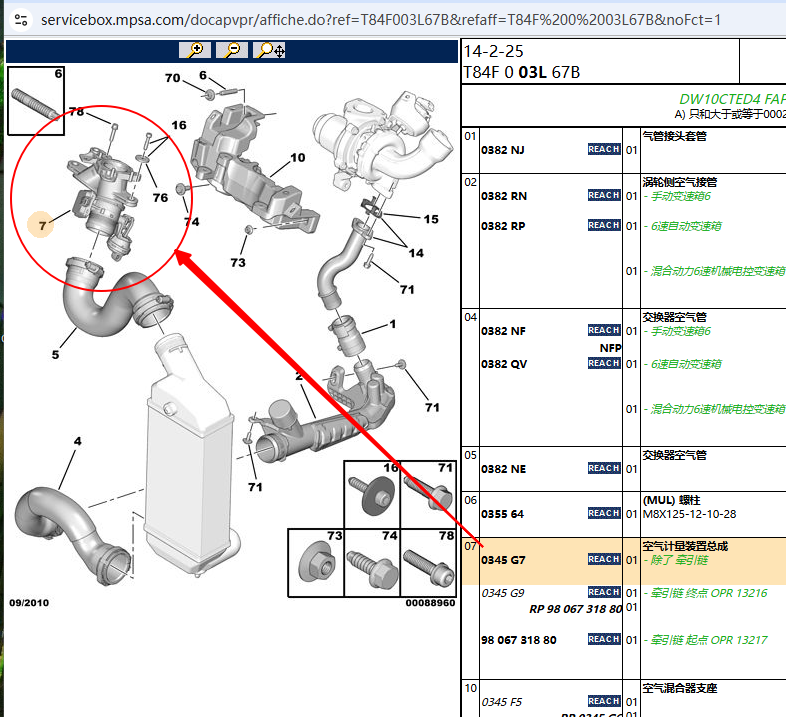The height and width of the screenshot is (717, 786).
Task: Click callout number 5 near the hose
Action: (56, 354)
